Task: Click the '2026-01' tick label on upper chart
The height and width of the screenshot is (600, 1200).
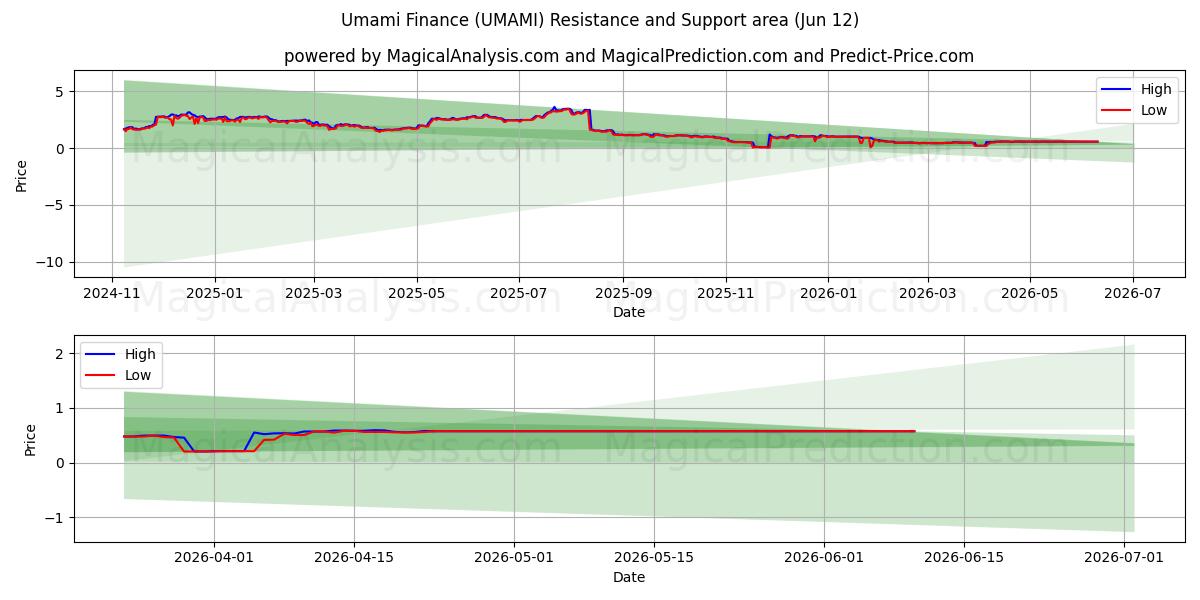Action: pyautogui.click(x=828, y=294)
